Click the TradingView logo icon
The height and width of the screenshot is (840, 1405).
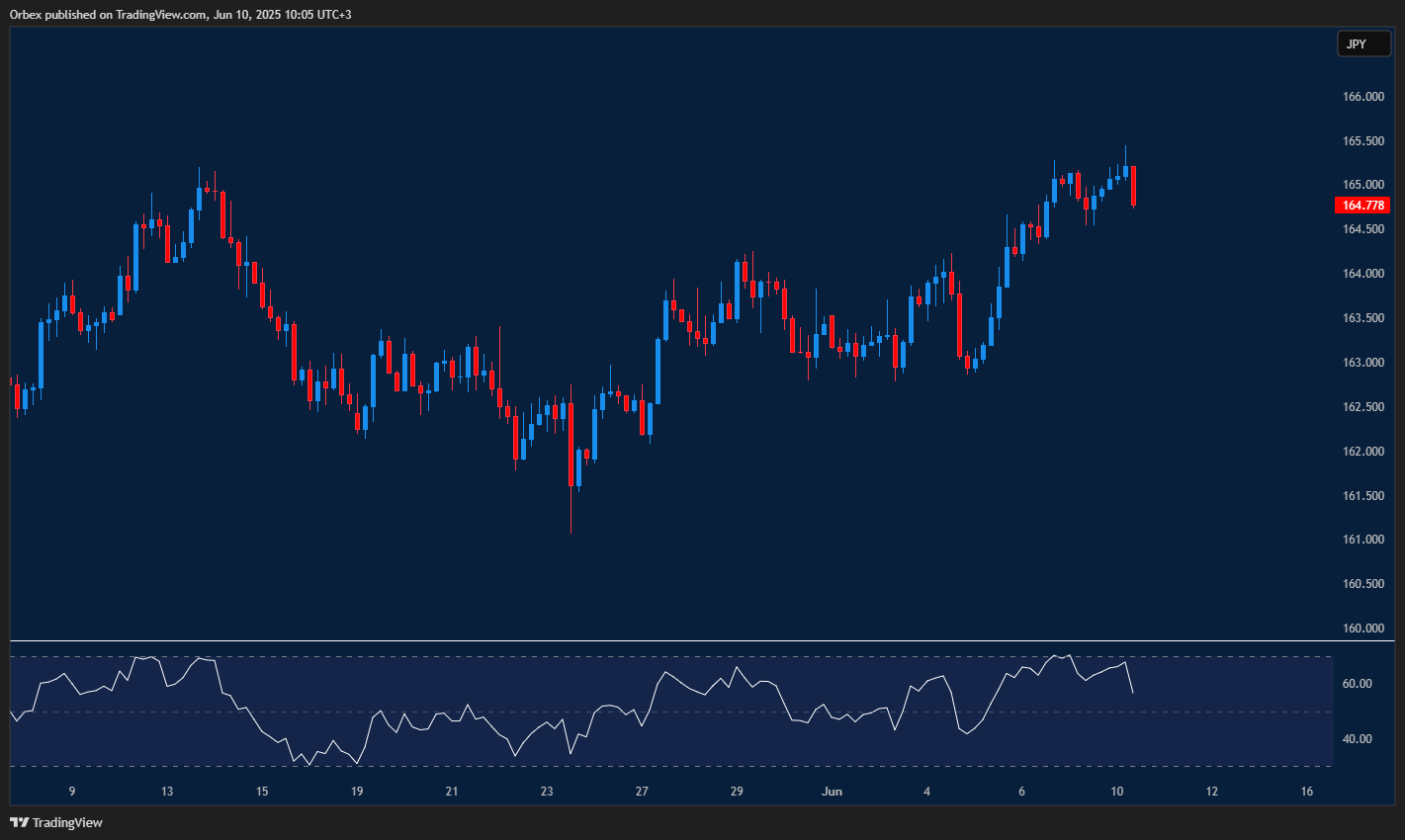click(19, 822)
